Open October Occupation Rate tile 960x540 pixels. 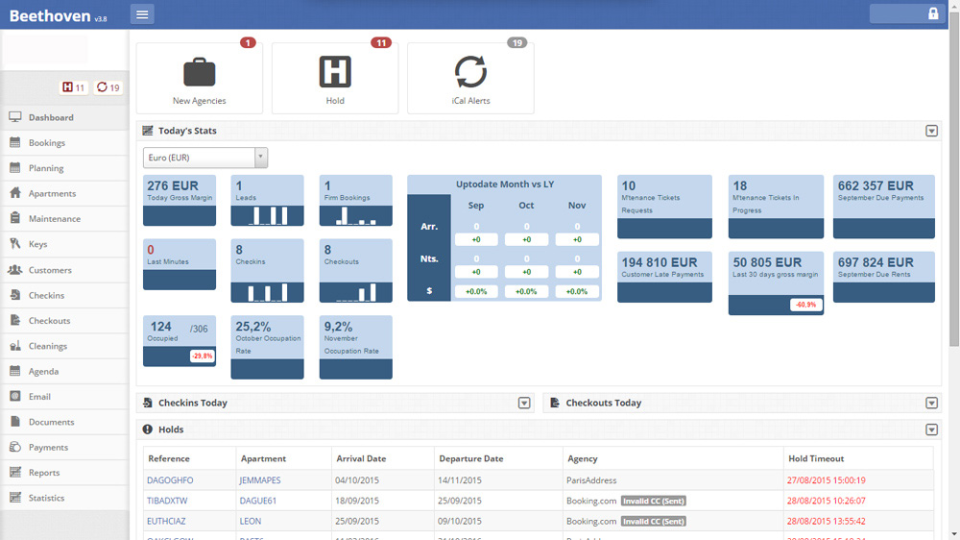[x=267, y=347]
